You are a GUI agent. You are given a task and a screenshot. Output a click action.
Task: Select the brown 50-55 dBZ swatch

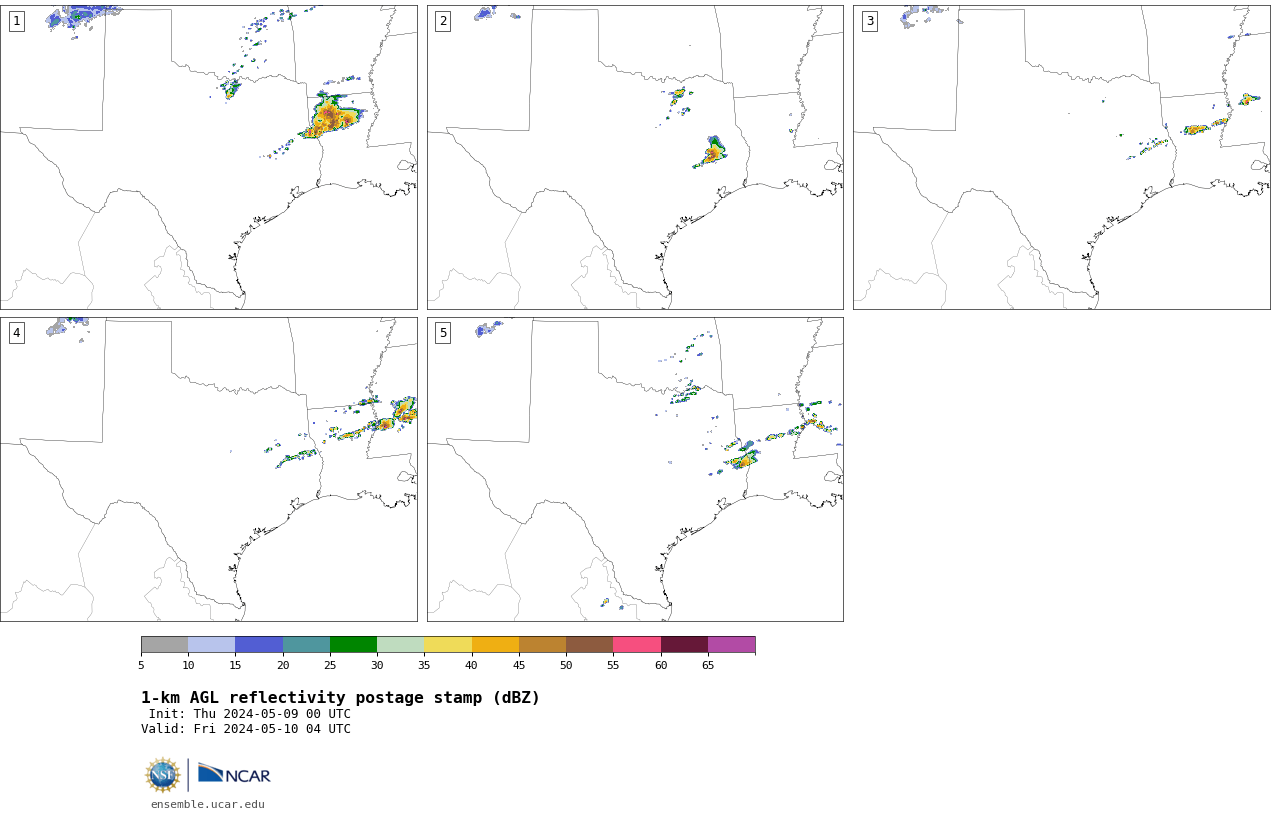click(x=590, y=645)
